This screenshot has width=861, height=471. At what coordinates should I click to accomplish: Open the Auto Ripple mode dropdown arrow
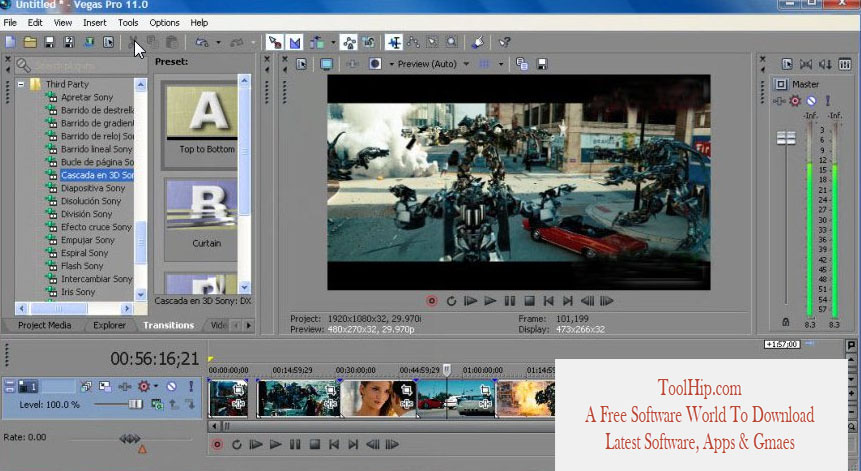pos(333,42)
